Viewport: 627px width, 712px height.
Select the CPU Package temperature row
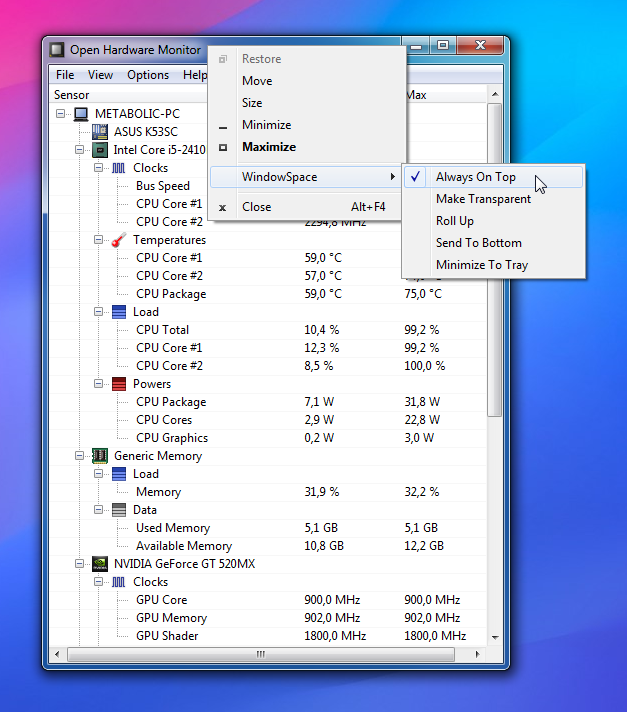171,294
